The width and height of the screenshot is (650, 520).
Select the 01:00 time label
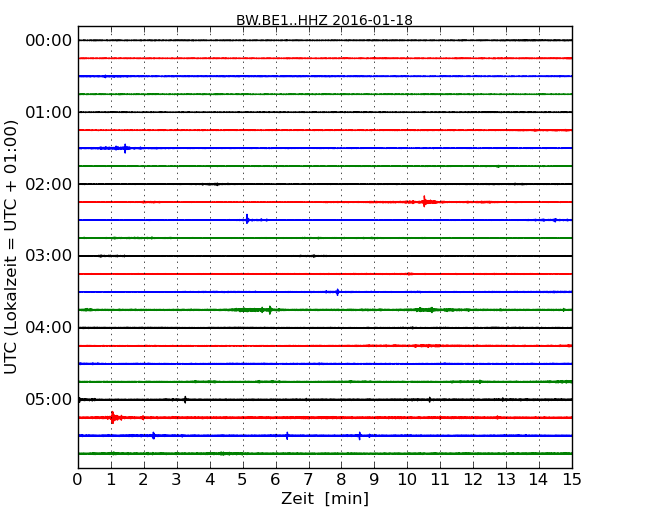tap(49, 112)
